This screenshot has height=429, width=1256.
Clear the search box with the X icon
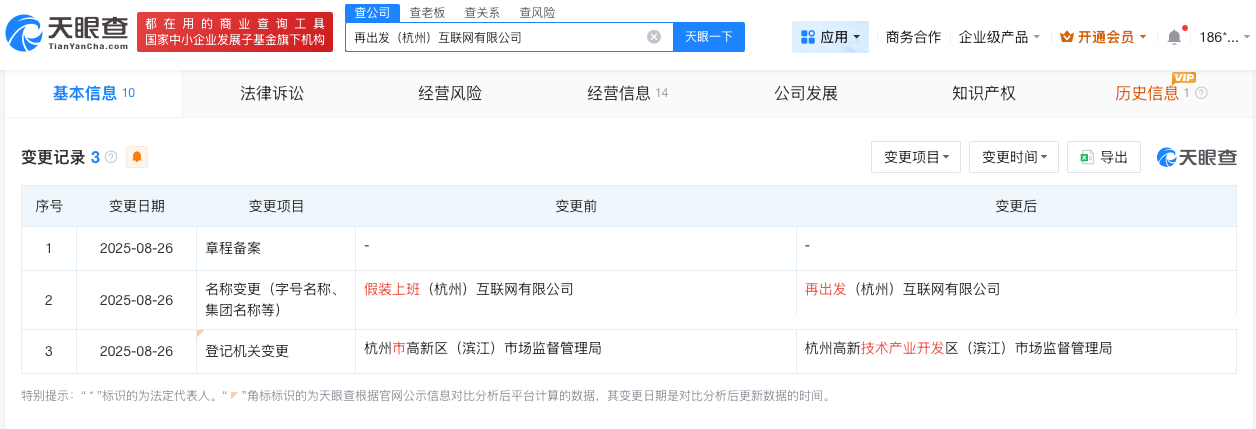654,37
